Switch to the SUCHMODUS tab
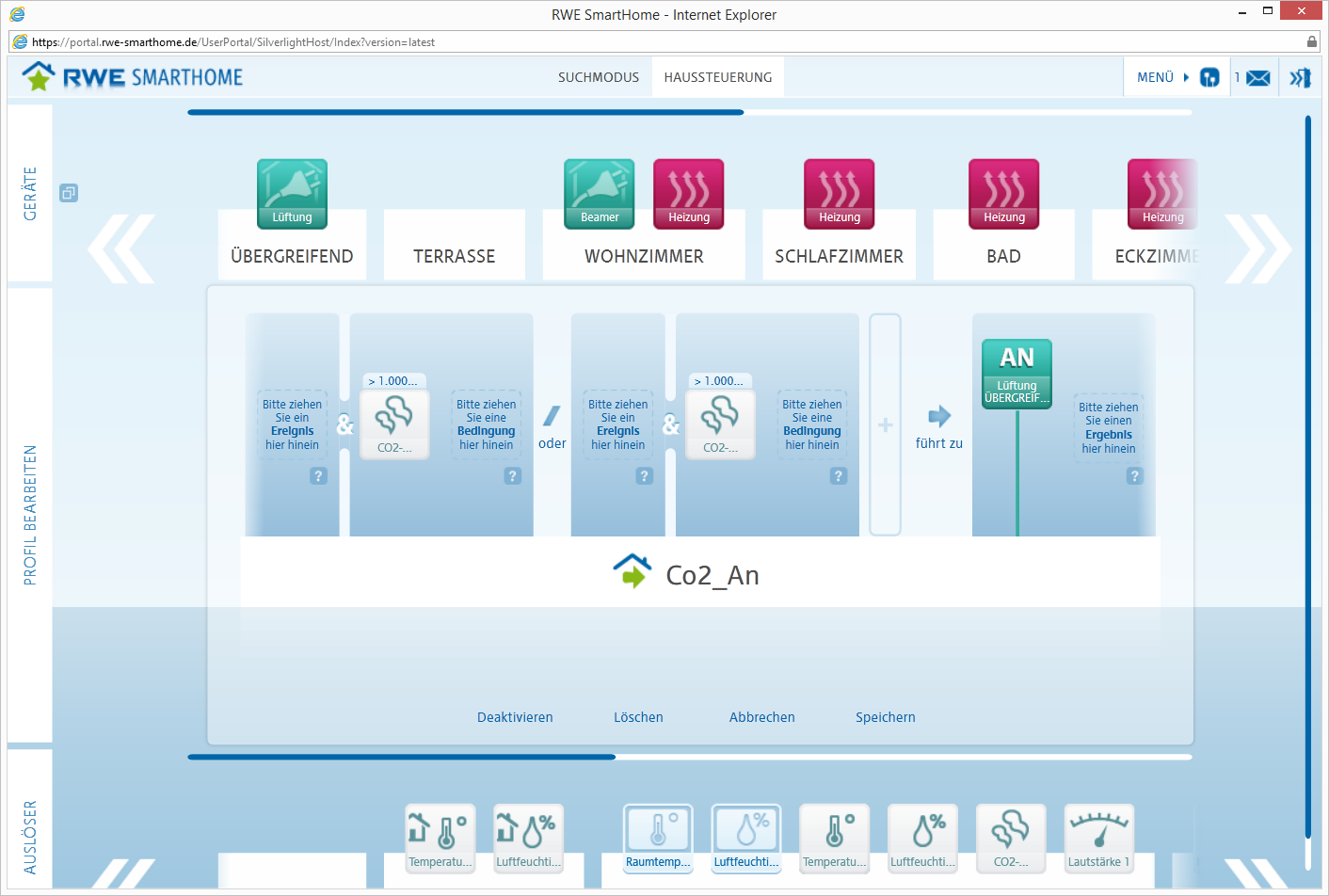The width and height of the screenshot is (1329, 896). click(x=599, y=77)
